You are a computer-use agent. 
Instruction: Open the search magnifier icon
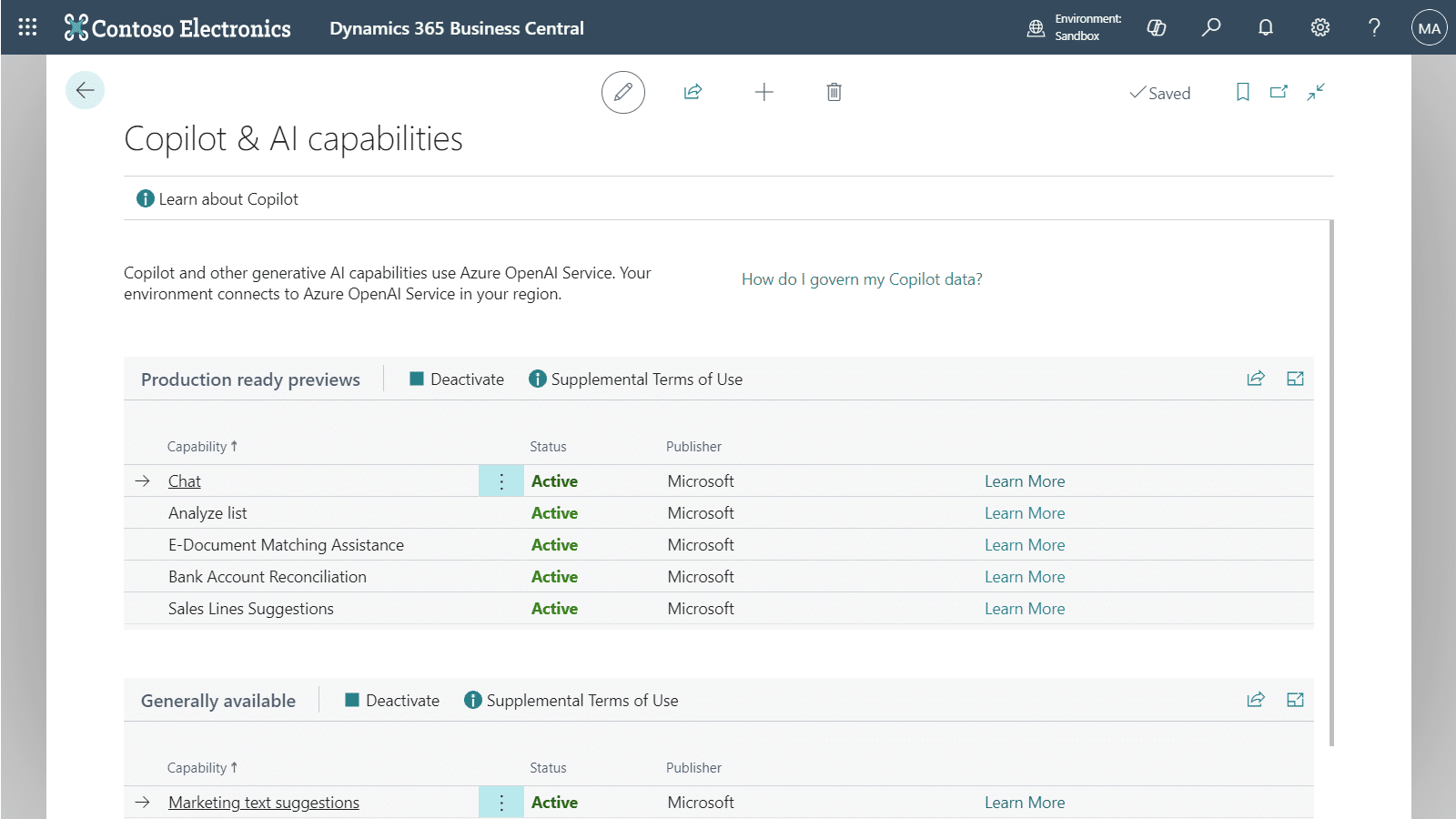coord(1211,27)
